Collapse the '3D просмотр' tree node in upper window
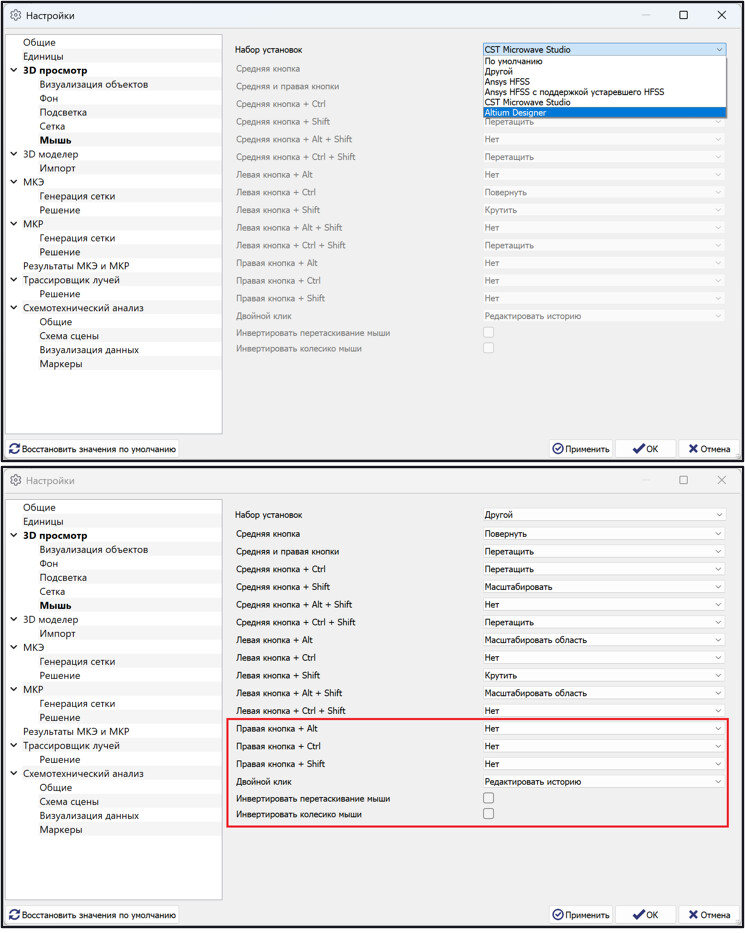This screenshot has height=933, width=745. point(14,71)
